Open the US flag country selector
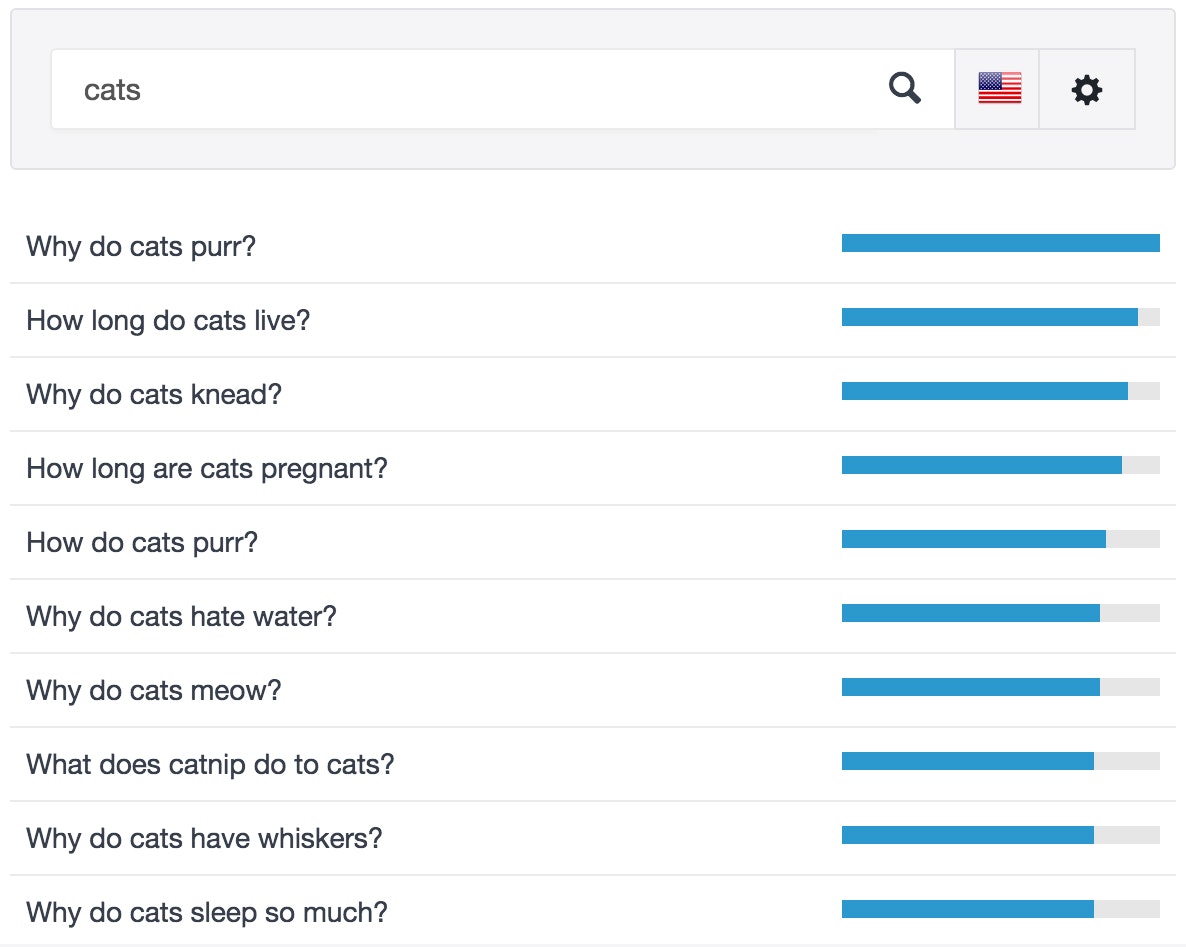The height and width of the screenshot is (947, 1186). tap(999, 89)
